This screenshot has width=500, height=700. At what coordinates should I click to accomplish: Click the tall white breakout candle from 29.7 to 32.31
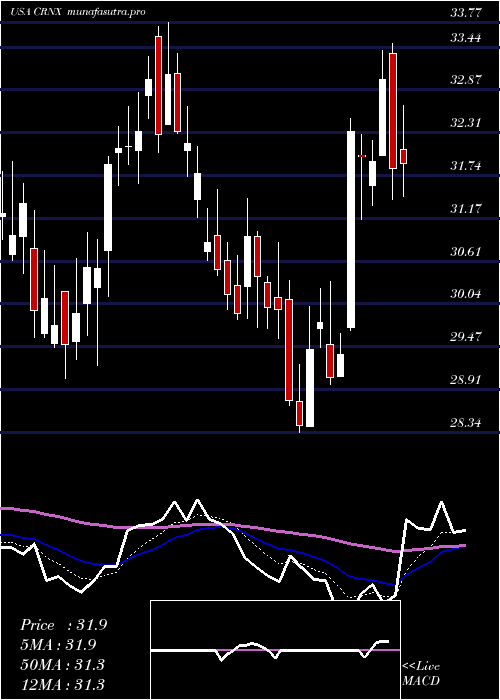(x=351, y=230)
